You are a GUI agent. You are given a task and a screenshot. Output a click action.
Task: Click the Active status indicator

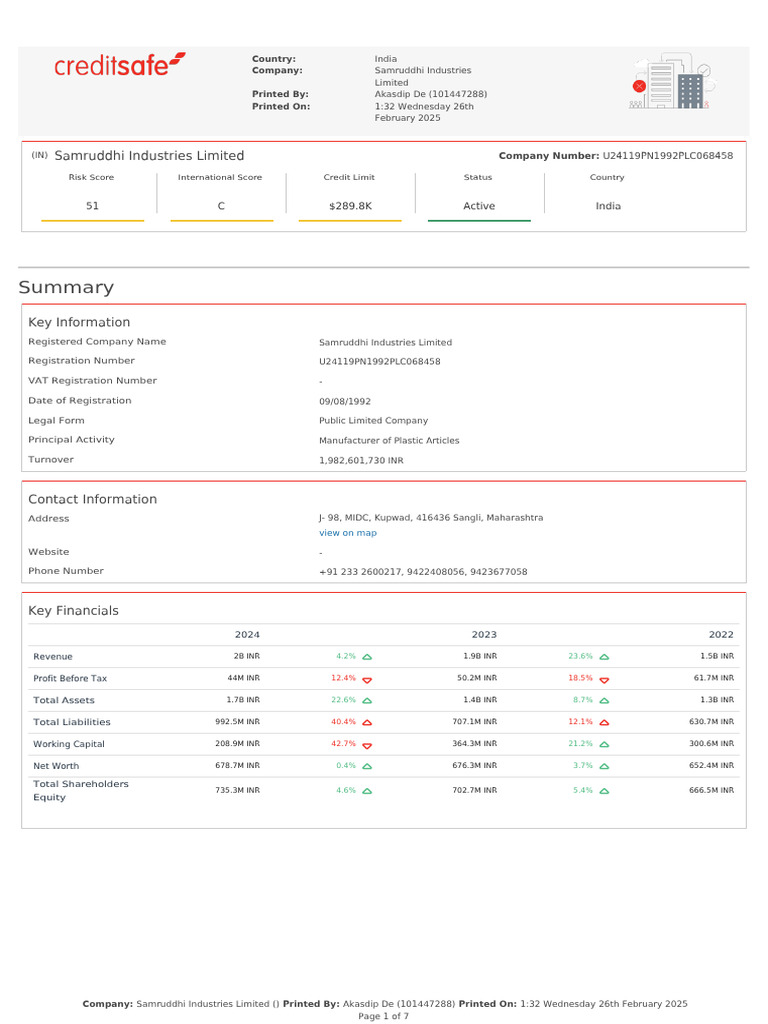479,206
